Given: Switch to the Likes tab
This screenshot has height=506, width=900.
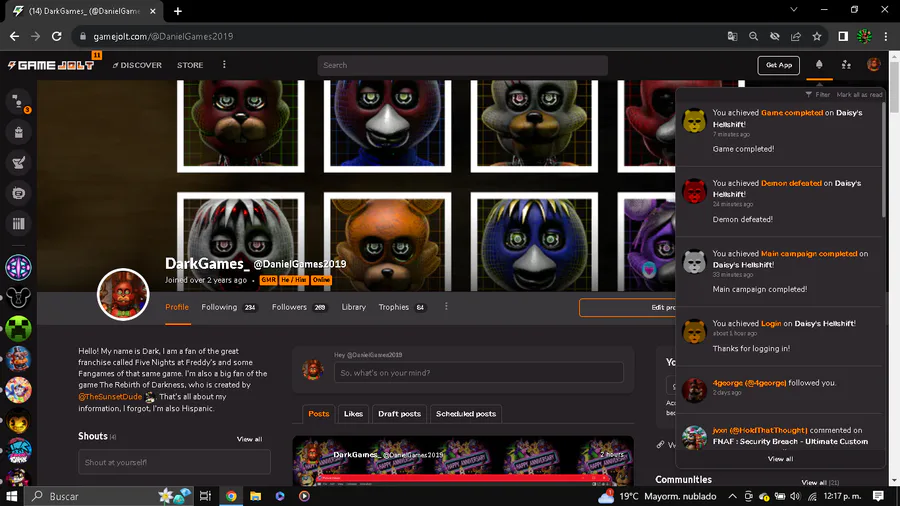Looking at the screenshot, I should point(353,414).
